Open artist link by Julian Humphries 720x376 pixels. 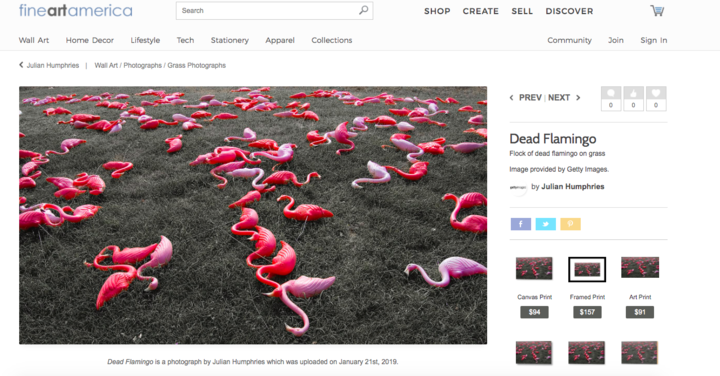(x=573, y=186)
